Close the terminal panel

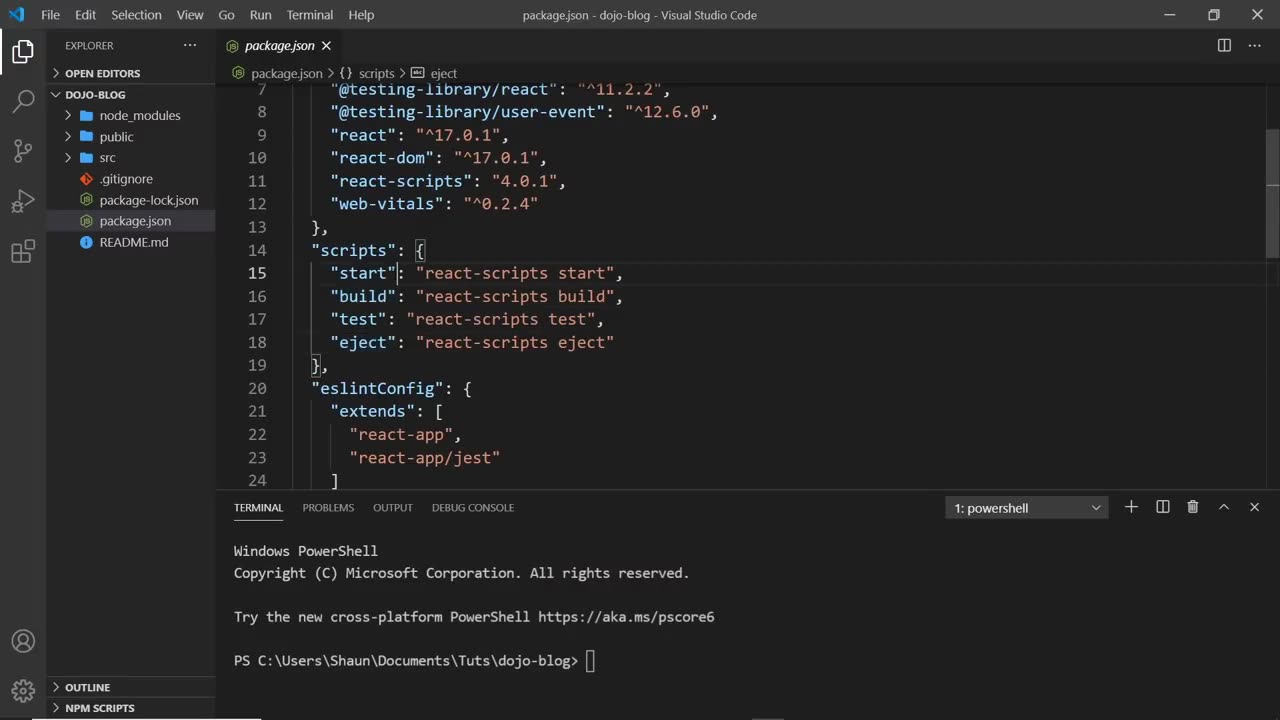(x=1254, y=507)
